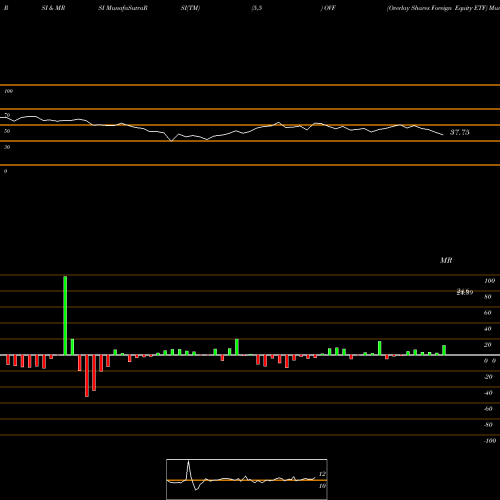Click the MR axis label 60
The image size is (500, 500).
[487, 313]
